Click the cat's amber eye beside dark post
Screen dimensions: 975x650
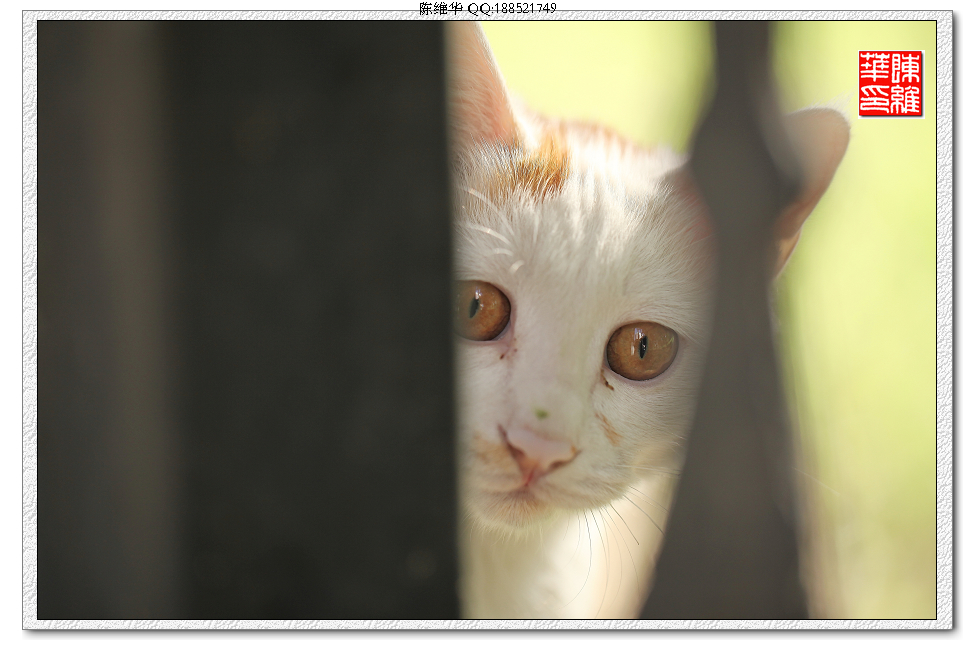click(x=482, y=310)
